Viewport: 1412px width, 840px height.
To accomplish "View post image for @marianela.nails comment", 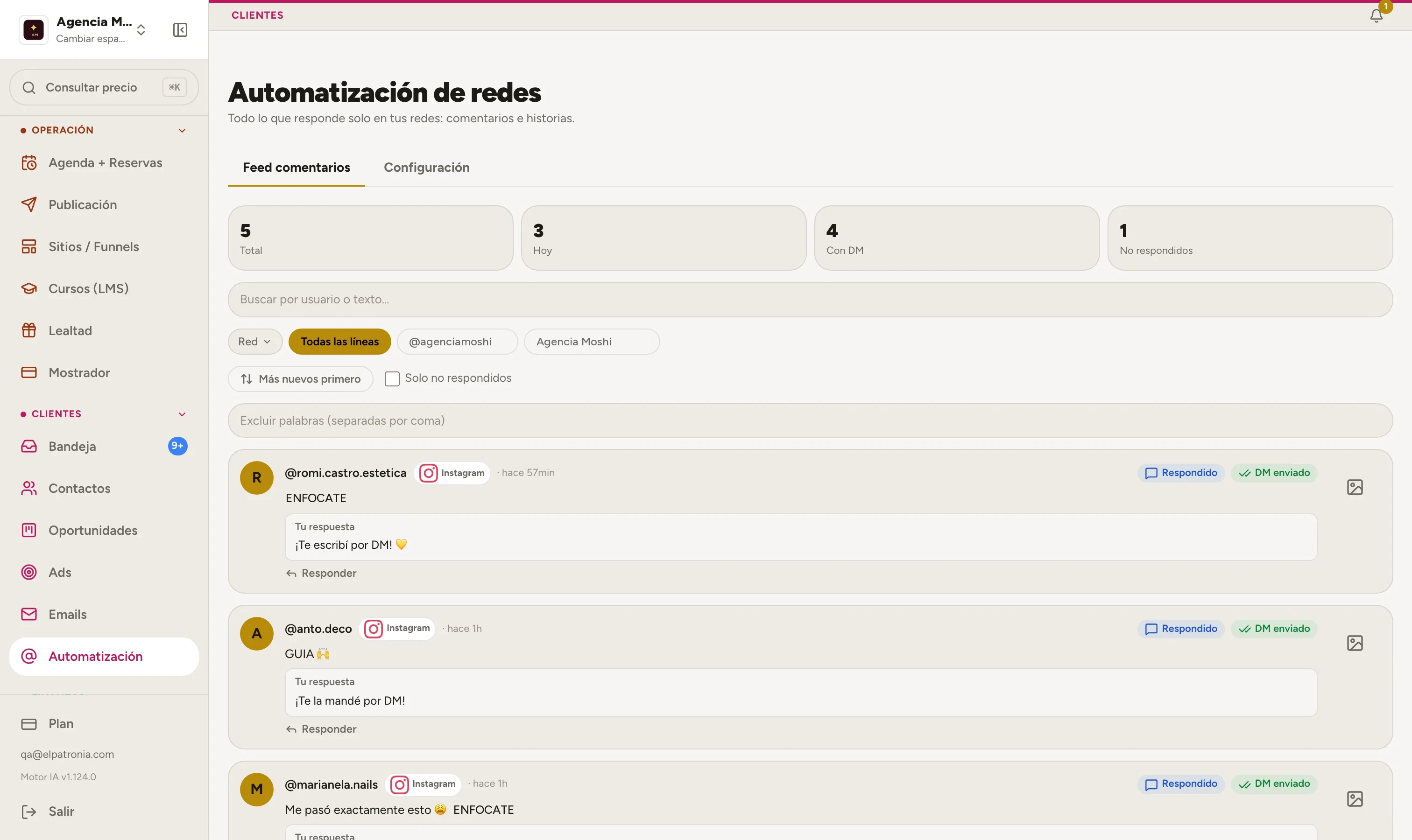I will click(x=1355, y=798).
